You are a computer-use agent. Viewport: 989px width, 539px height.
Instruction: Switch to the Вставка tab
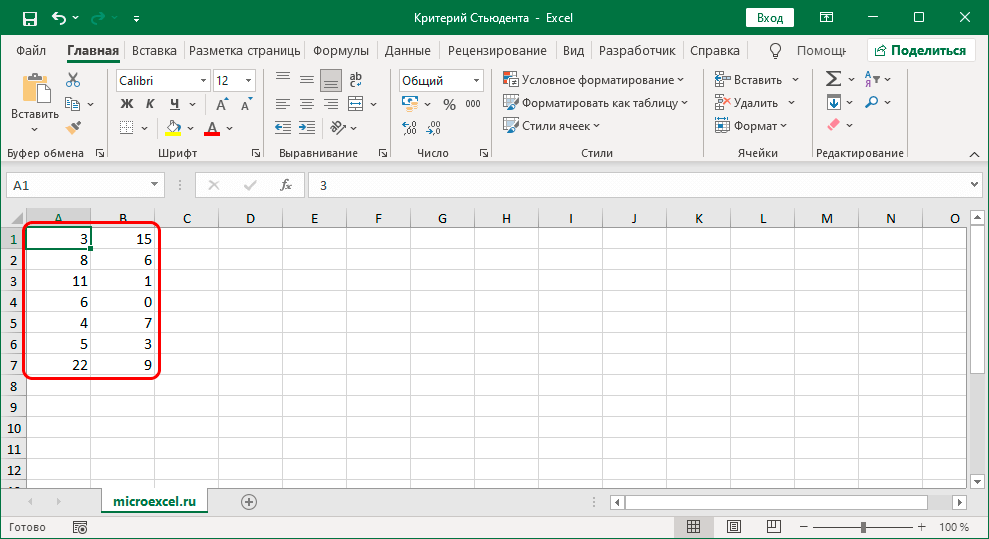pyautogui.click(x=154, y=50)
